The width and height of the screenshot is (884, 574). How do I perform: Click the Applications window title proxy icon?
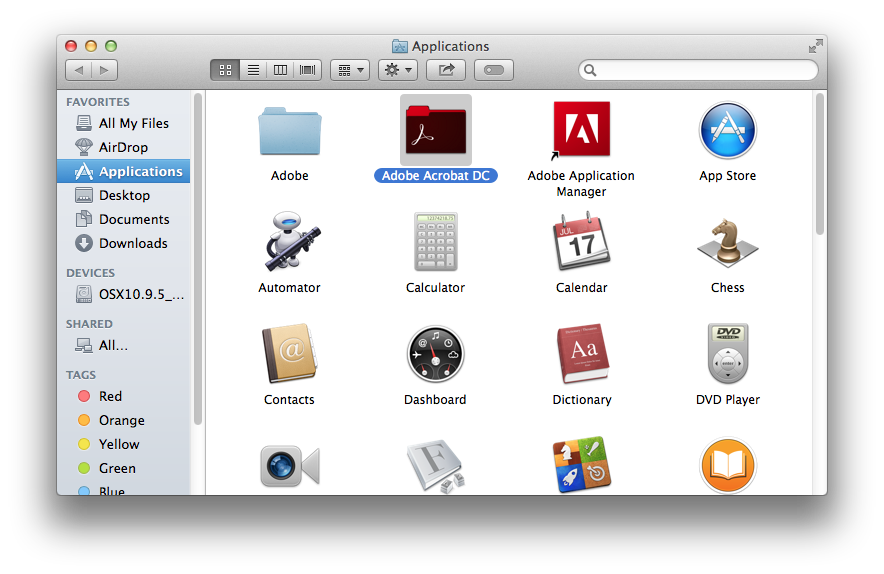[400, 46]
